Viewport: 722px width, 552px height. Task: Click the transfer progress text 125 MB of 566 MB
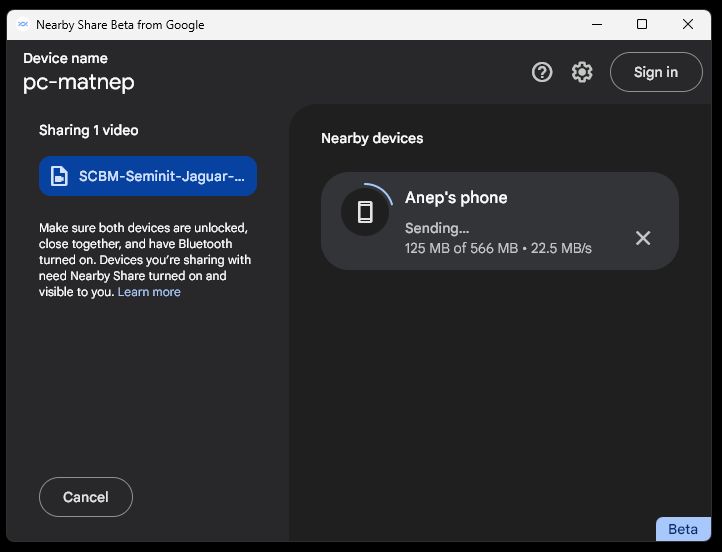[461, 249]
